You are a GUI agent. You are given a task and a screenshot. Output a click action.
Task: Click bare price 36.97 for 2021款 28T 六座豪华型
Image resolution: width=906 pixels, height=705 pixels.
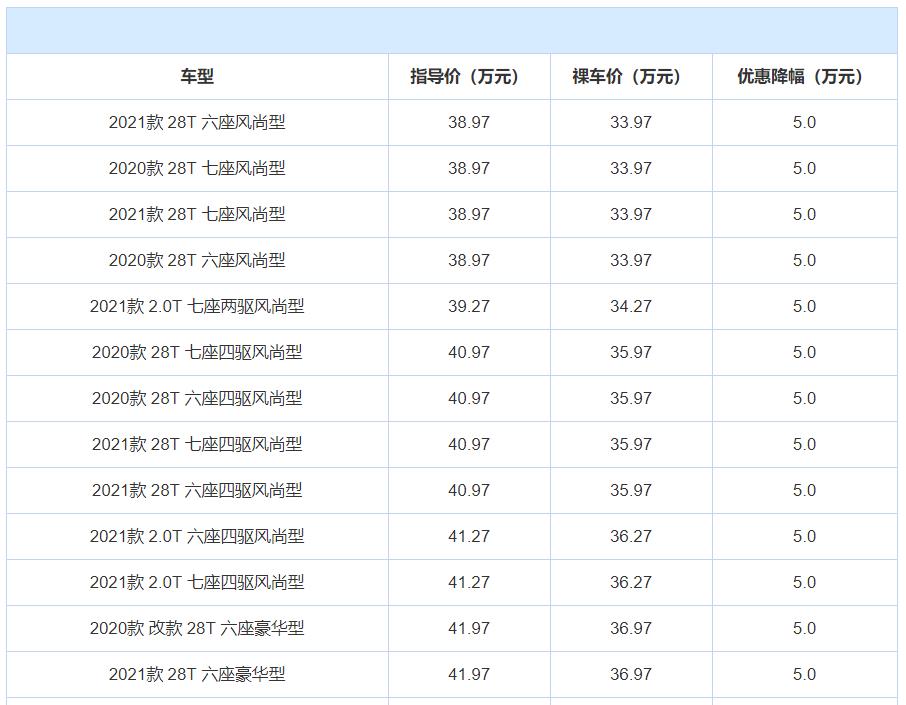(631, 674)
